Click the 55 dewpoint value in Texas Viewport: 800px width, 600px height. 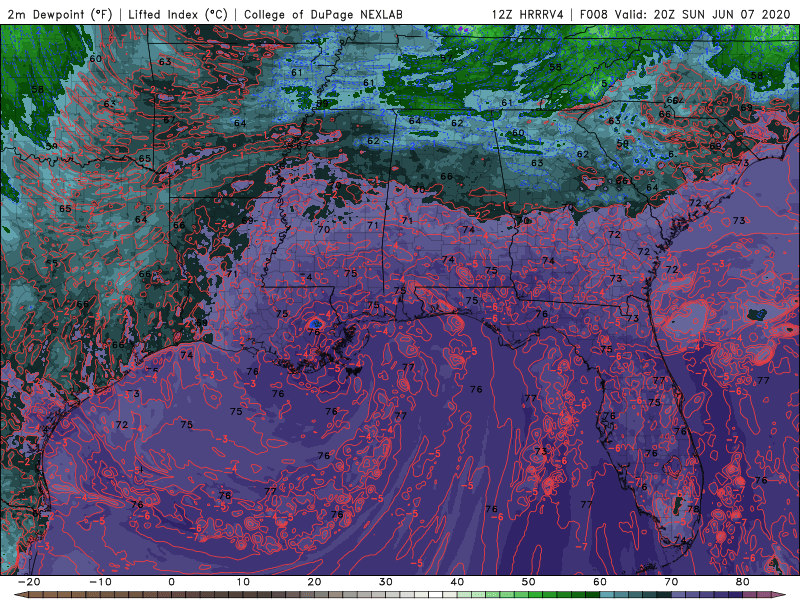pos(52,263)
